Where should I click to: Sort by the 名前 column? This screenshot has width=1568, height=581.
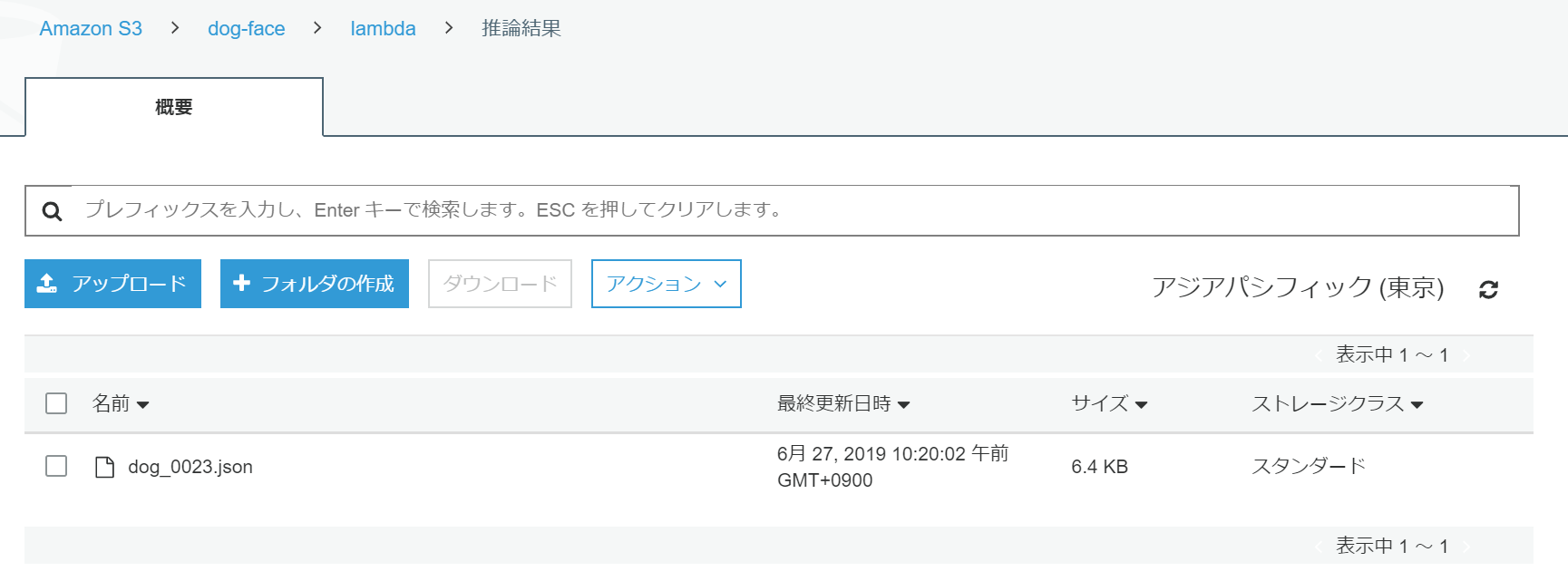point(121,403)
